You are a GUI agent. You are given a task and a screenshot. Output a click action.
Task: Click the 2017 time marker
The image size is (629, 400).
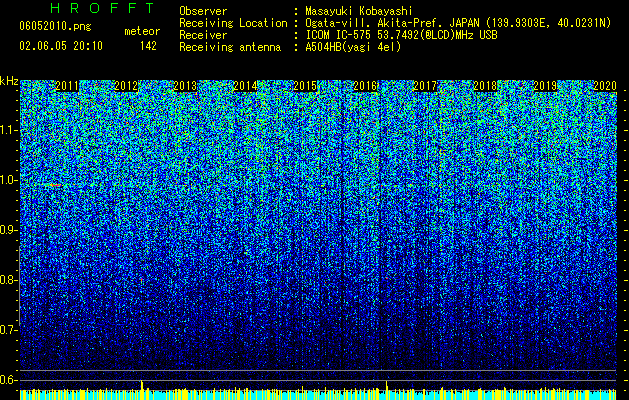coord(425,86)
